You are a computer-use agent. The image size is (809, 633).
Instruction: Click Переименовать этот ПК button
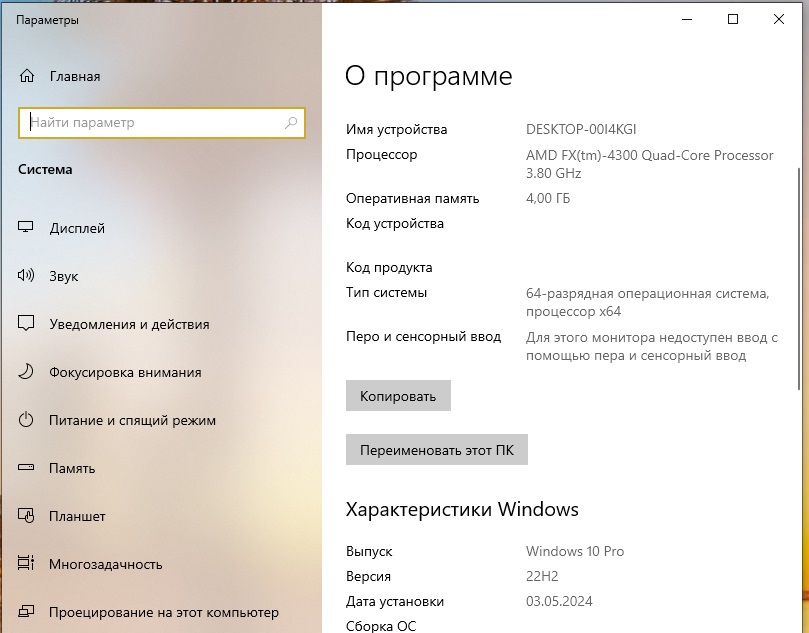click(x=436, y=450)
